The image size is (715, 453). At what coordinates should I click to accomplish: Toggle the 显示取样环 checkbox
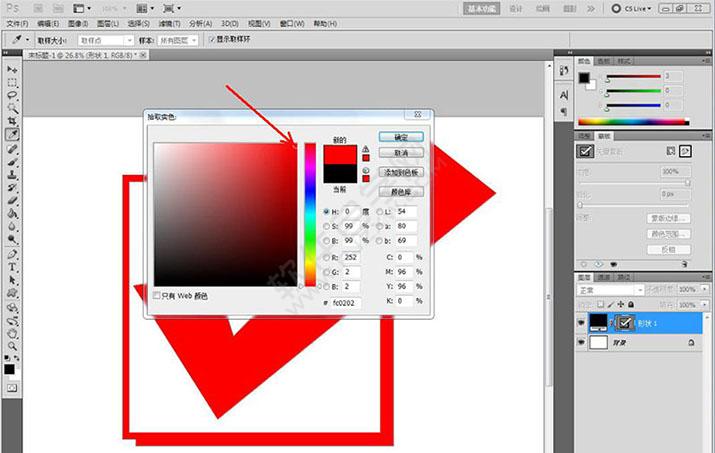point(212,40)
